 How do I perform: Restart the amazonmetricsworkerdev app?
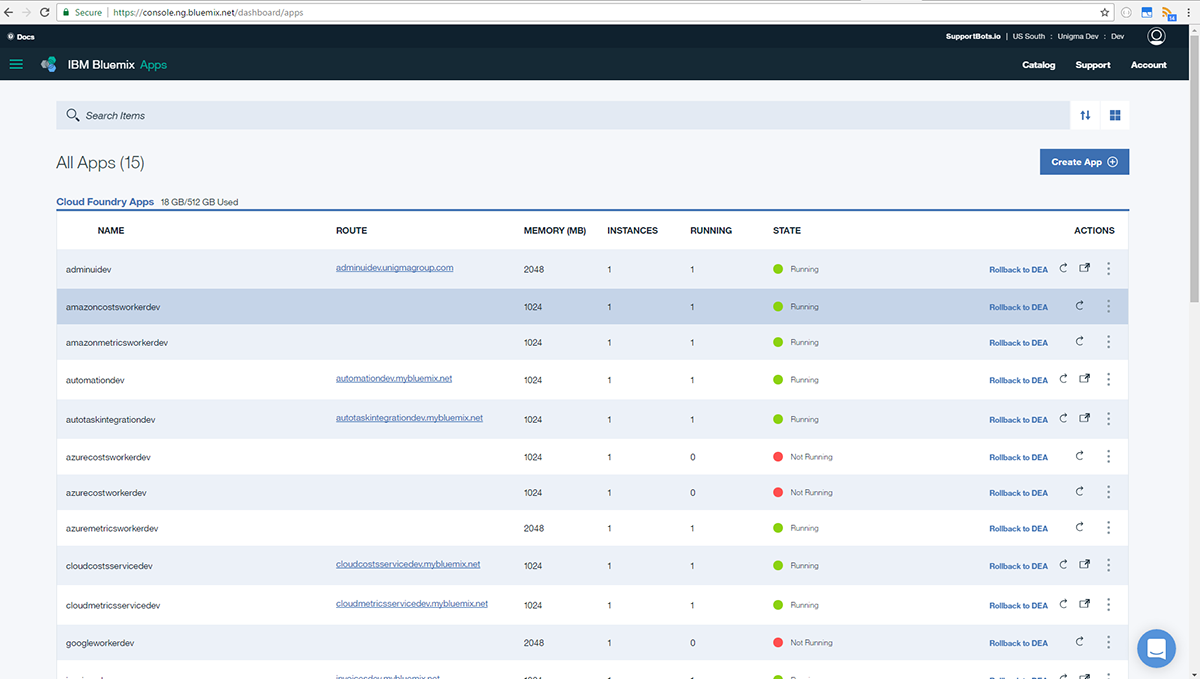1079,342
